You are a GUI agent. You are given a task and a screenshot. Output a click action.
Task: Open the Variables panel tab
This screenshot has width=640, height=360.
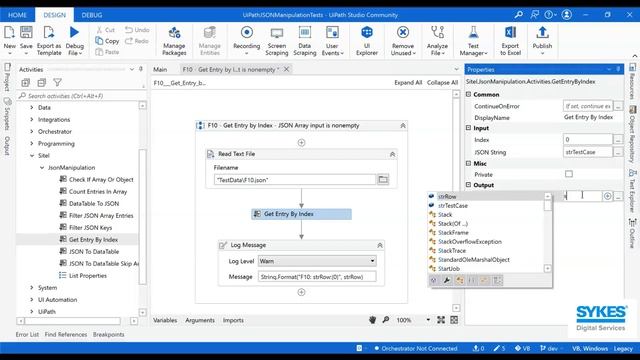[x=165, y=320]
